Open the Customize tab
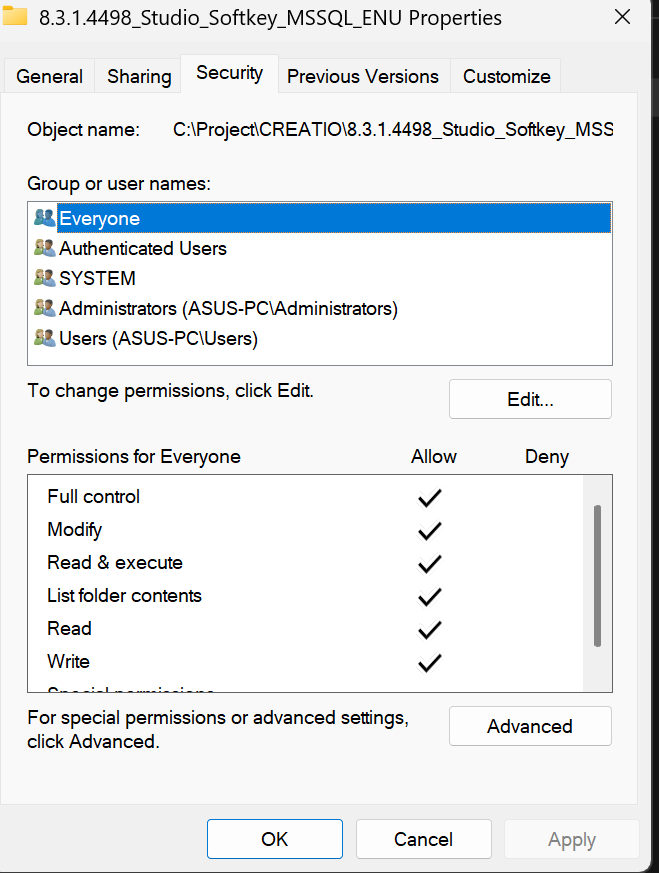The height and width of the screenshot is (873, 659). (x=507, y=76)
